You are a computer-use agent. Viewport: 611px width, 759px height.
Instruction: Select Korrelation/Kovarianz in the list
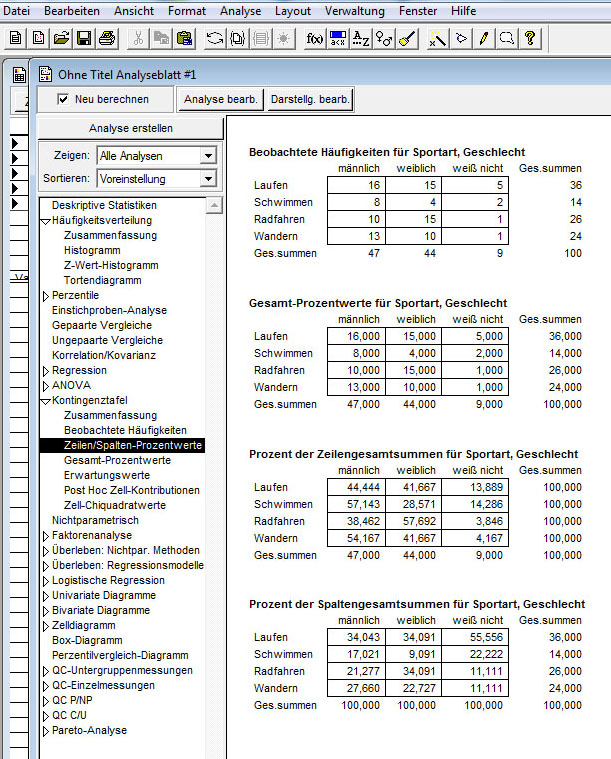[x=104, y=355]
